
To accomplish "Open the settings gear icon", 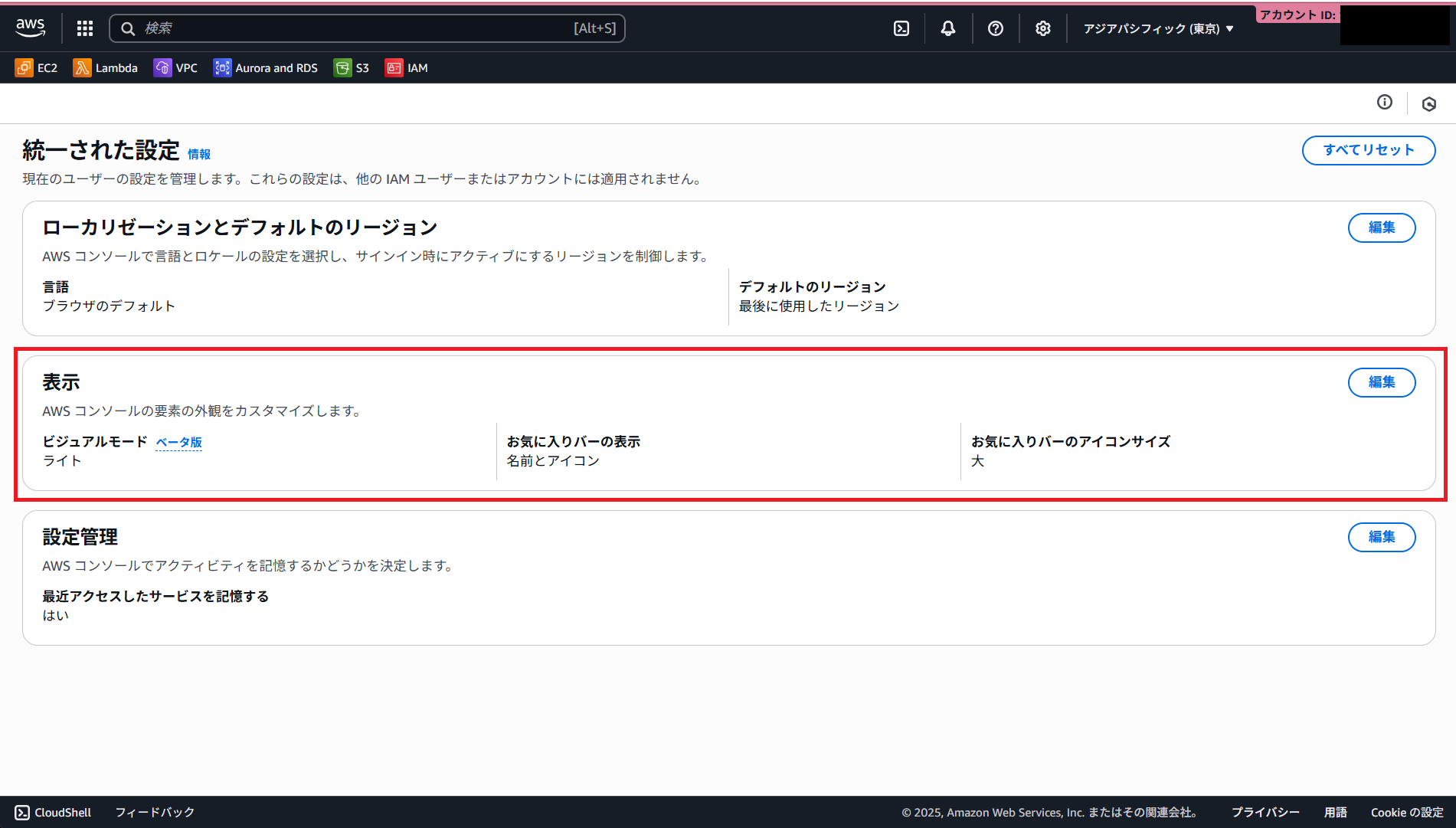I will click(1043, 28).
